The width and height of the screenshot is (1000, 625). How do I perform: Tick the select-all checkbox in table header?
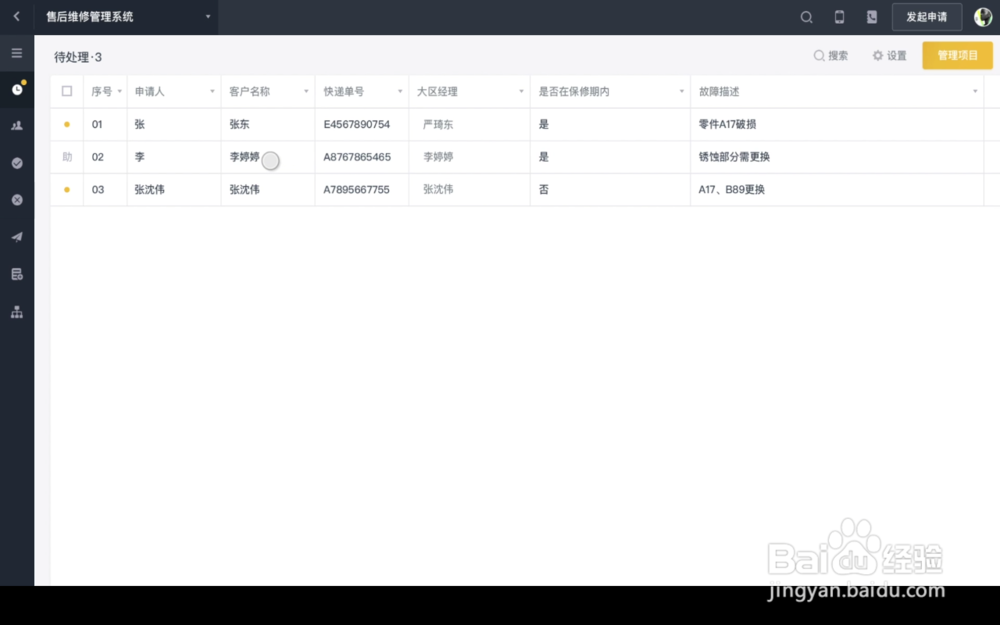tap(67, 91)
